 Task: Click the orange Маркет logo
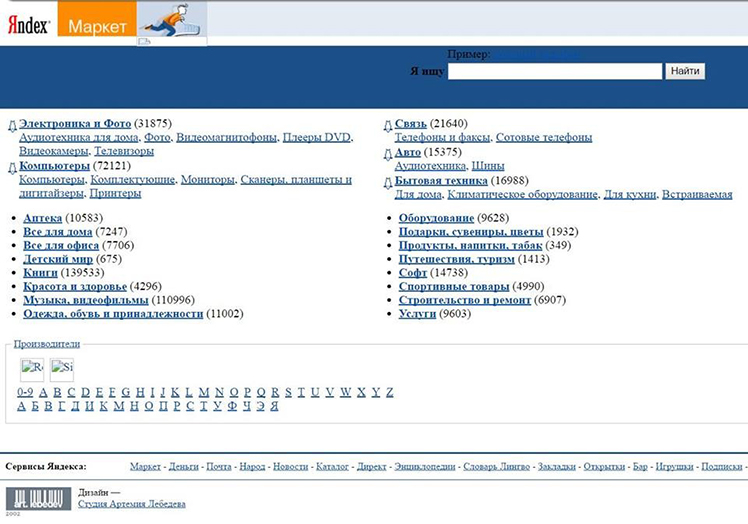click(97, 19)
